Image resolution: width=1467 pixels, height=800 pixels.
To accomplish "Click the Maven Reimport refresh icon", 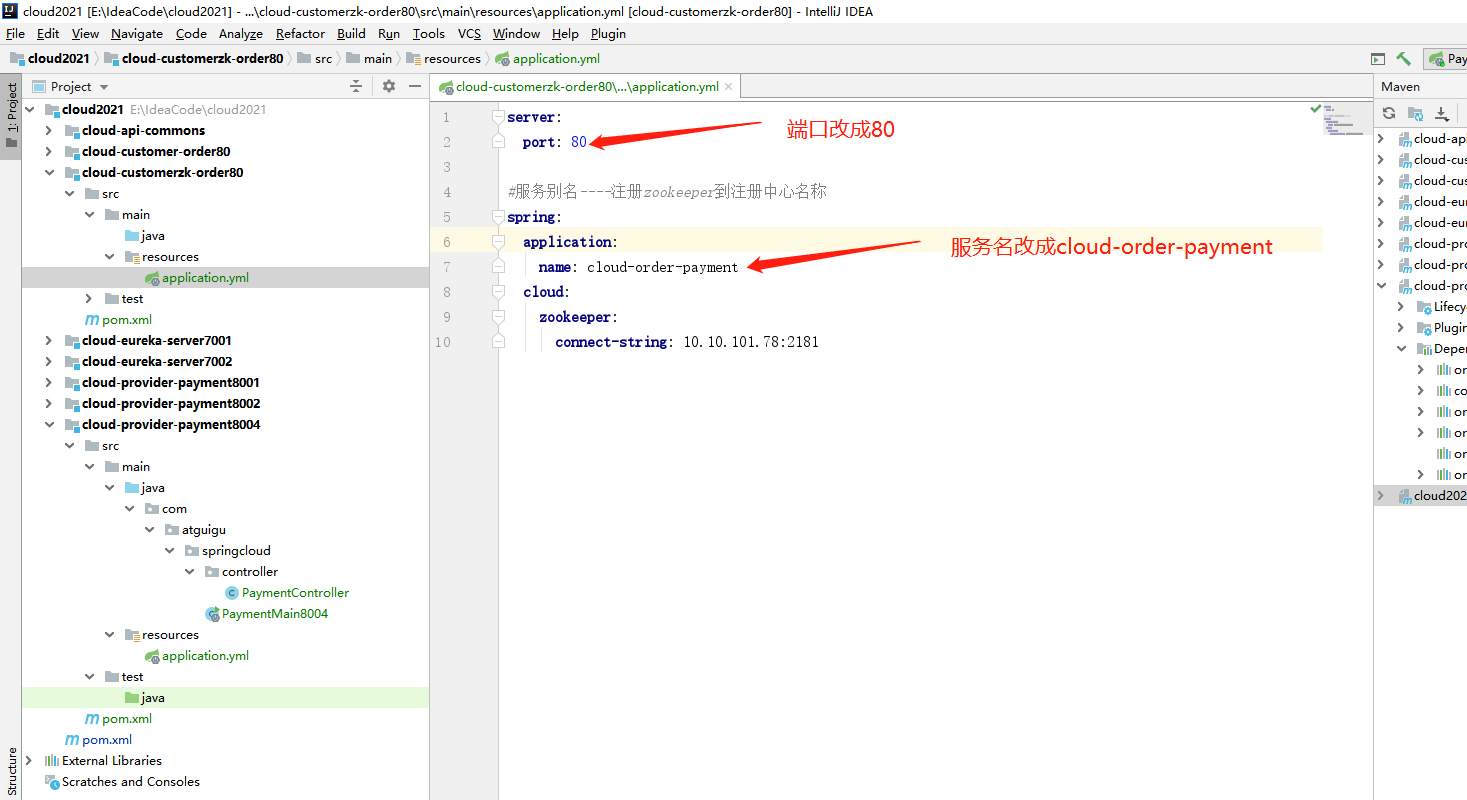I will 1389,113.
